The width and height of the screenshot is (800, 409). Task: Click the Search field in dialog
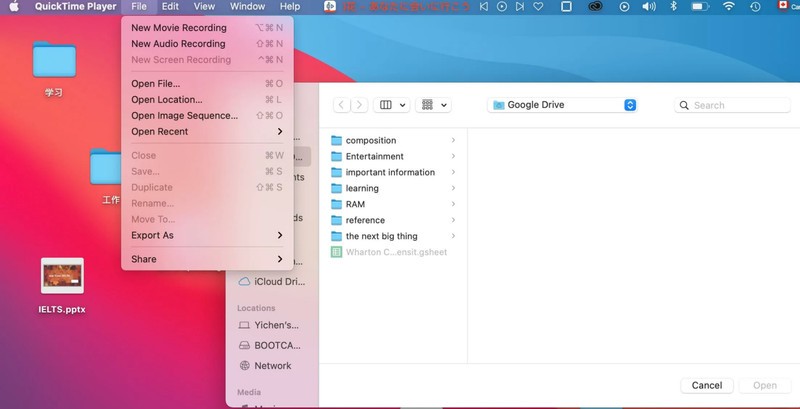732,106
